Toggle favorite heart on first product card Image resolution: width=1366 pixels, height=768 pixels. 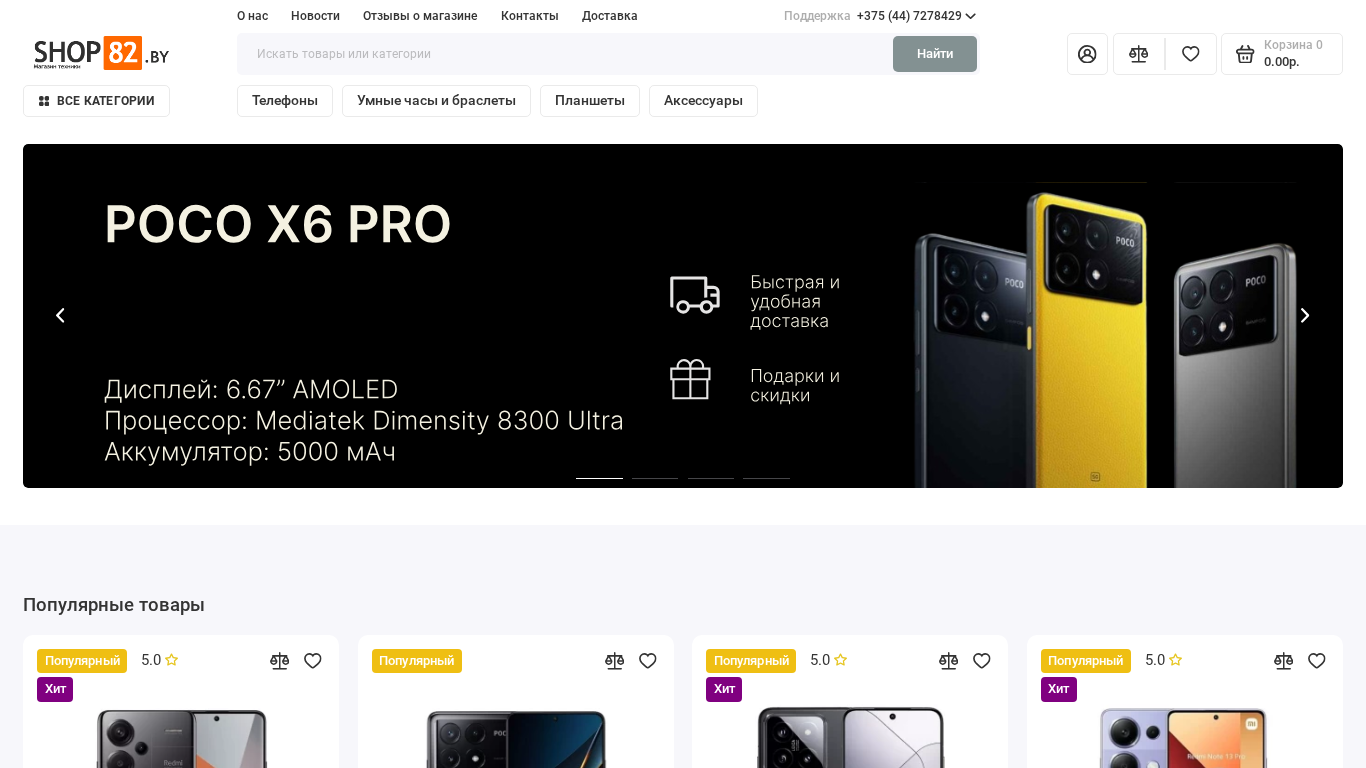pyautogui.click(x=313, y=661)
